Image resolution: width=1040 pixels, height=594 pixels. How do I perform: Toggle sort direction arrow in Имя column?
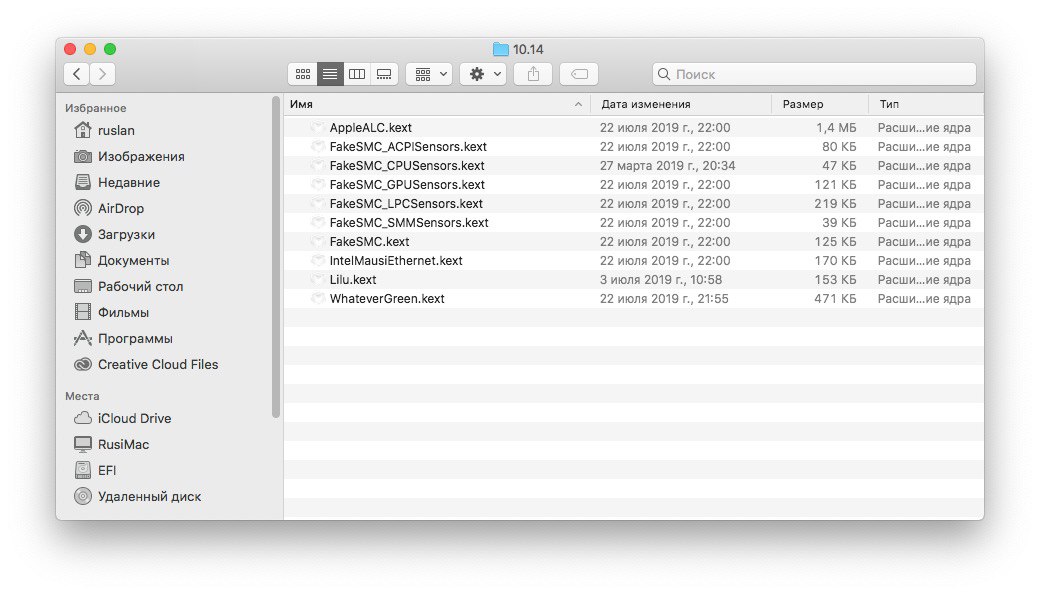coord(578,104)
